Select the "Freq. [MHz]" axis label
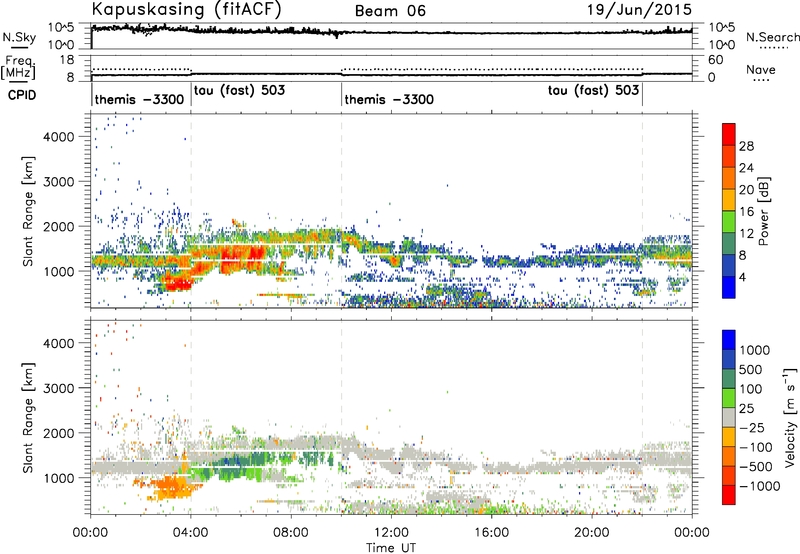Screen dimensions: 800x554 click(18, 68)
